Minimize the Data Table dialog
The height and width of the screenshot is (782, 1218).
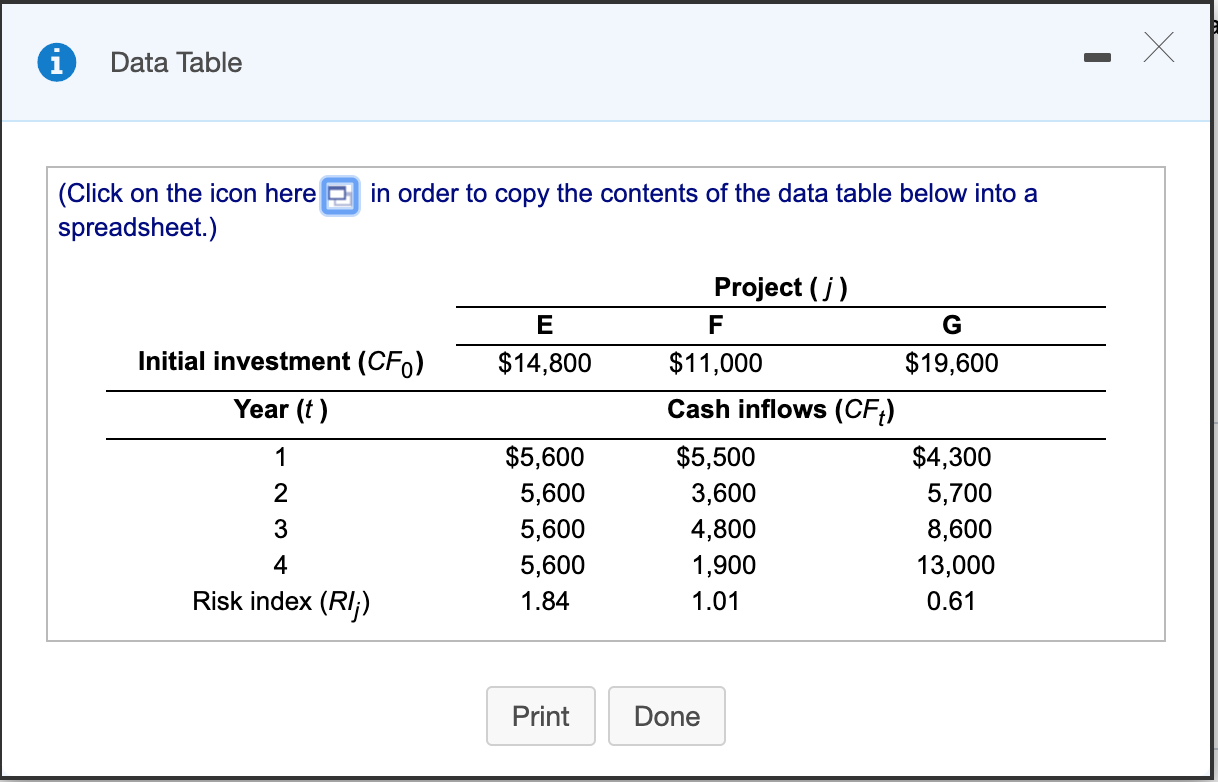pyautogui.click(x=1096, y=60)
